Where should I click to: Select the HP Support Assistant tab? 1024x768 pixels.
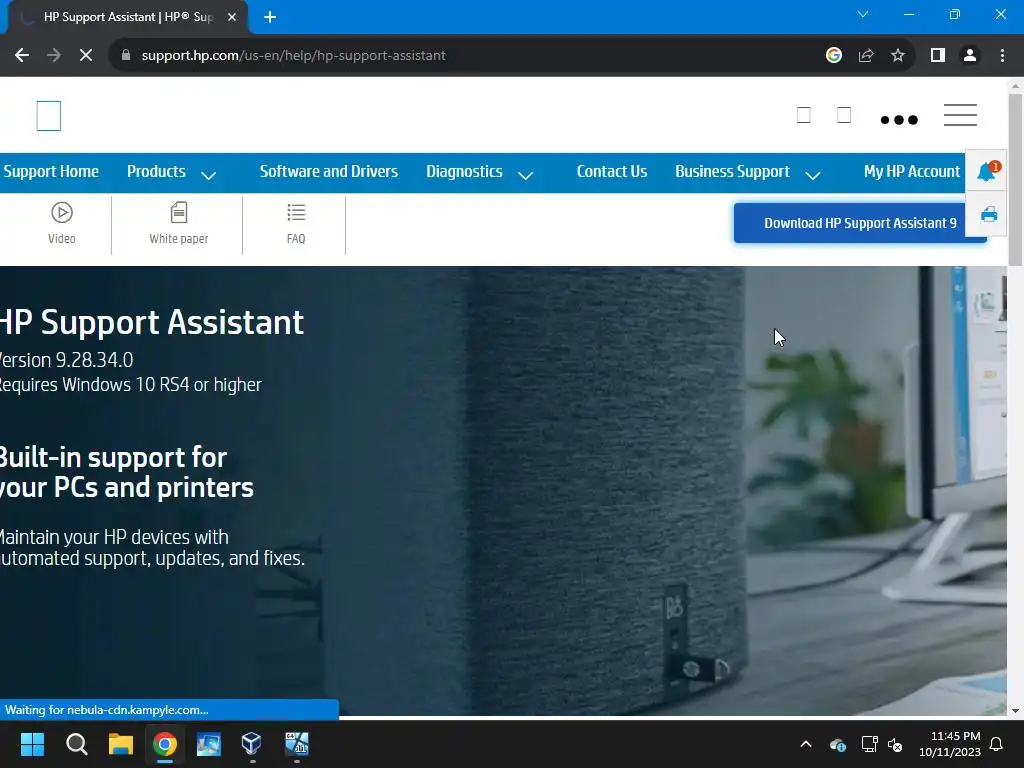(x=127, y=18)
